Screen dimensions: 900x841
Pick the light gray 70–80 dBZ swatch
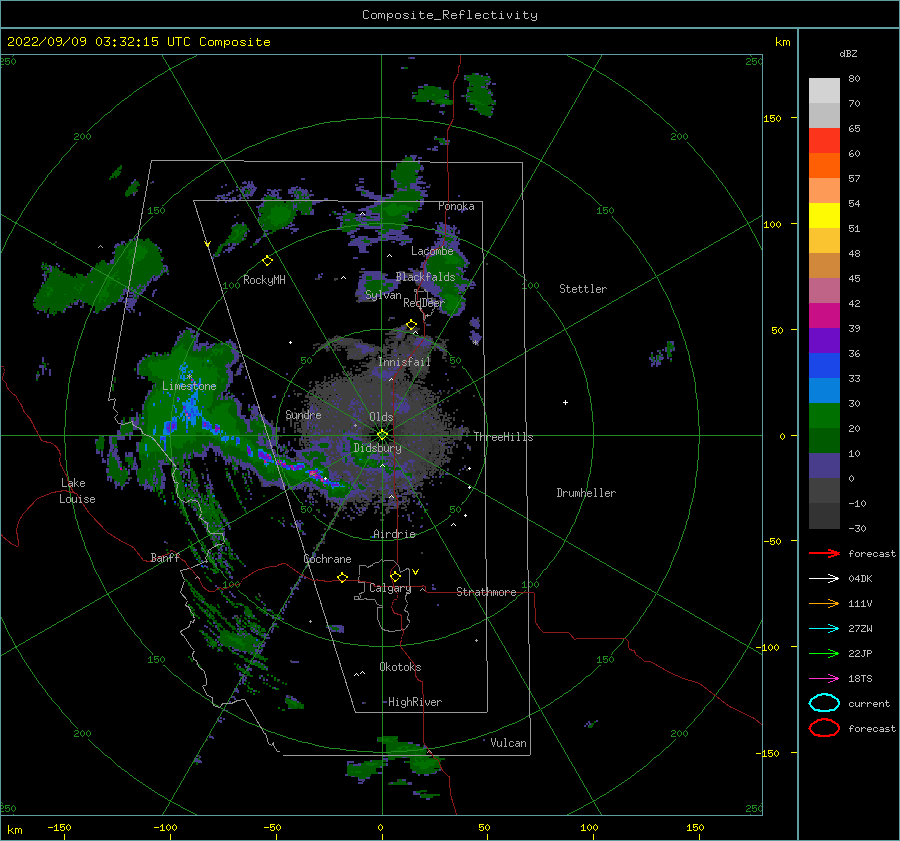pos(824,90)
